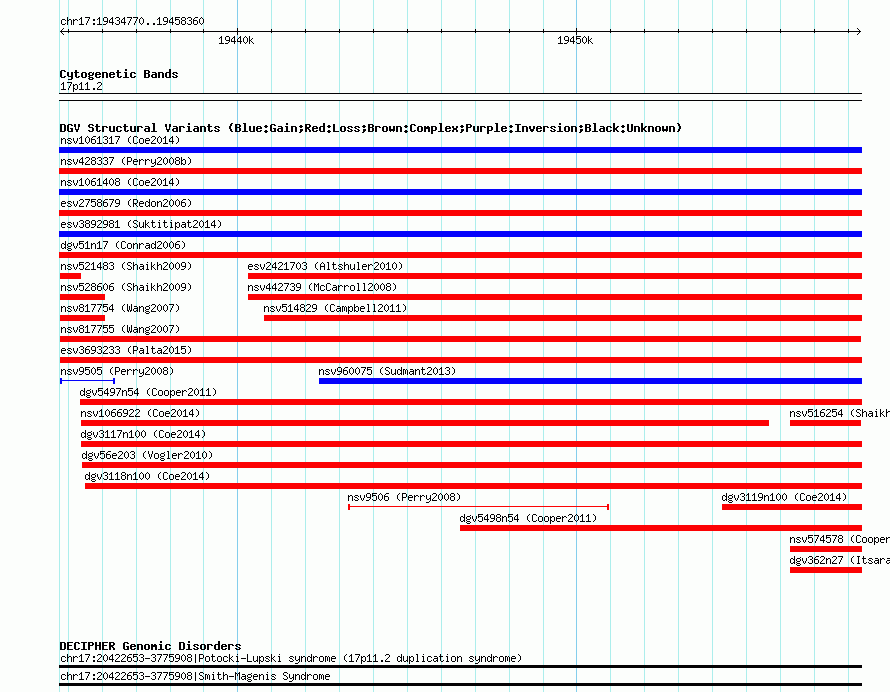Select the Smith-Magenis Syndrome entry
890x692 pixels.
[x=195, y=676]
